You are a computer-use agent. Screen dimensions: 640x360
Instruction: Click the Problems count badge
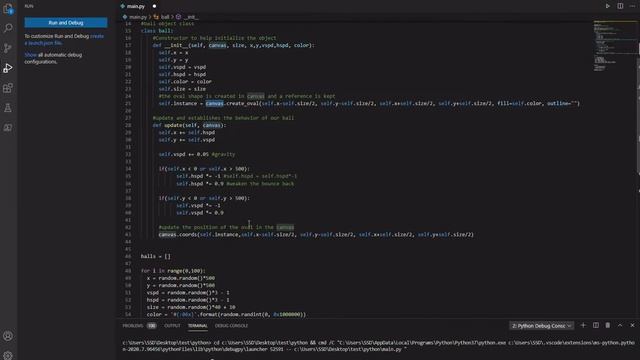coord(152,326)
